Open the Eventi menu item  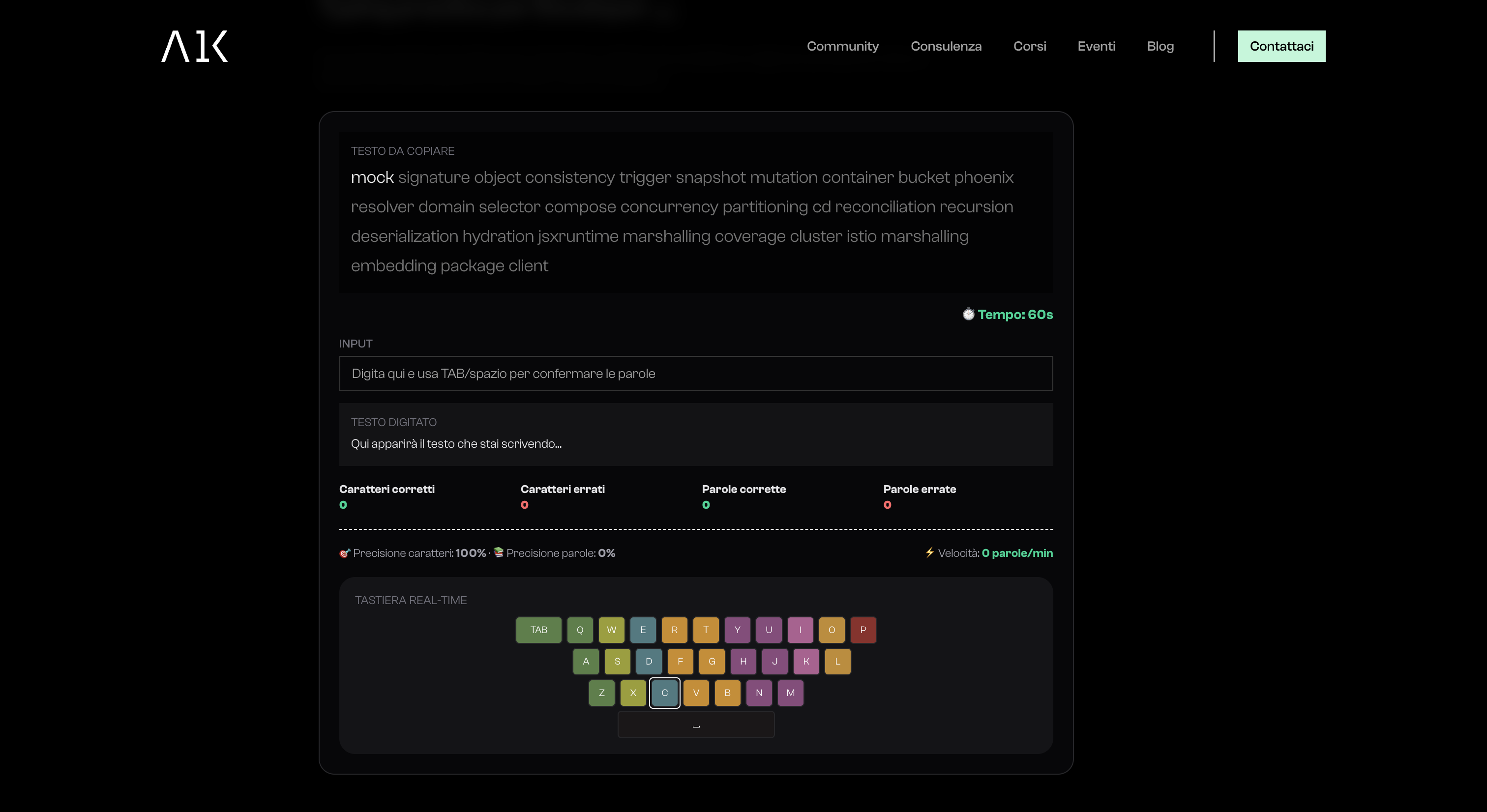(x=1096, y=46)
